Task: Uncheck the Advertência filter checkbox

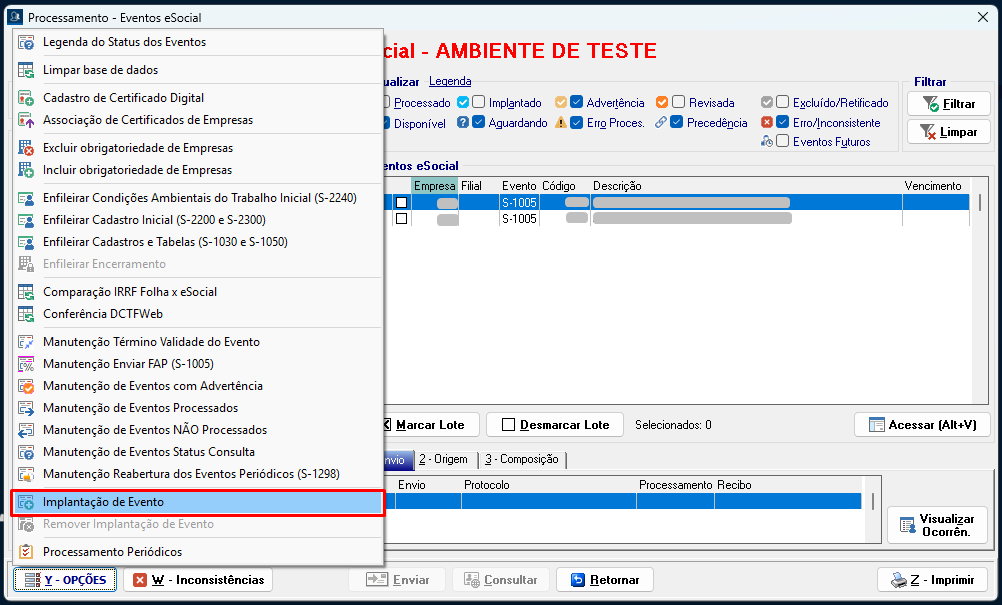Action: (577, 102)
